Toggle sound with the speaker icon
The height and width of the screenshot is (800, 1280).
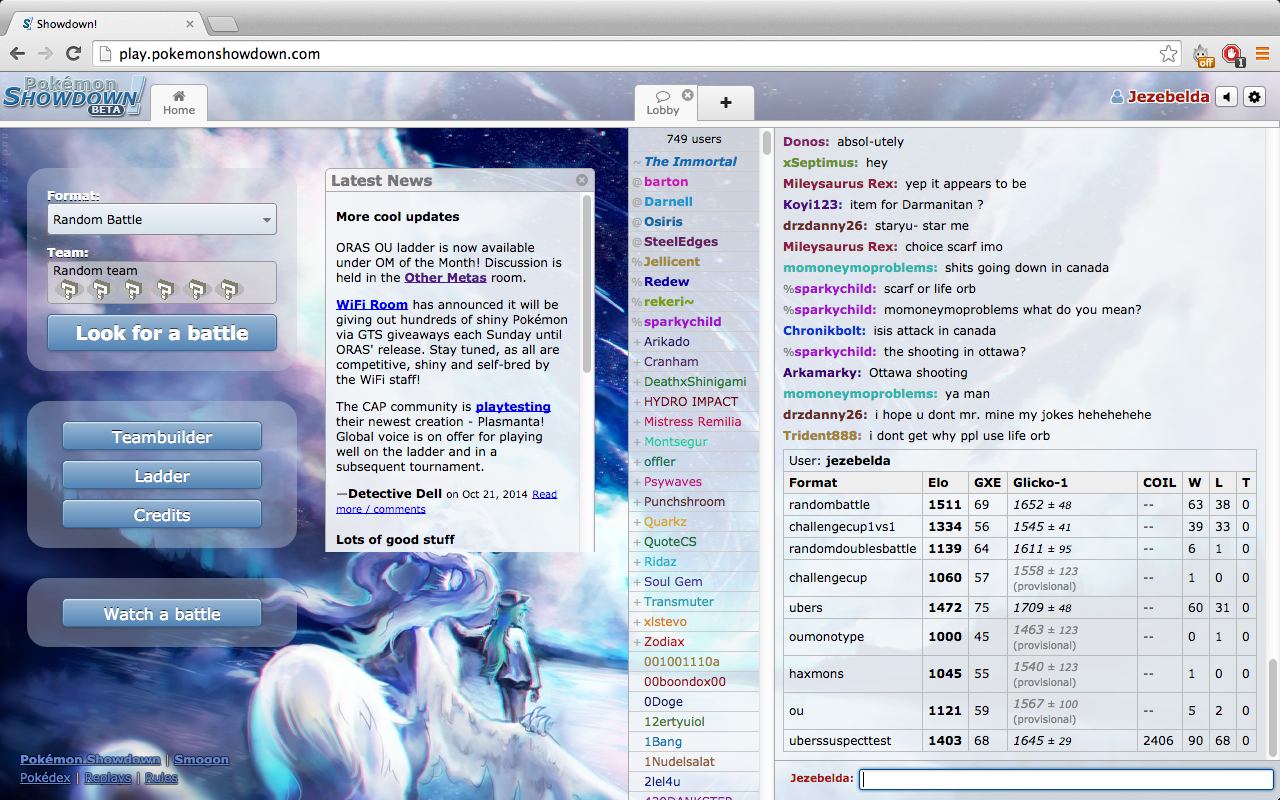point(1226,97)
